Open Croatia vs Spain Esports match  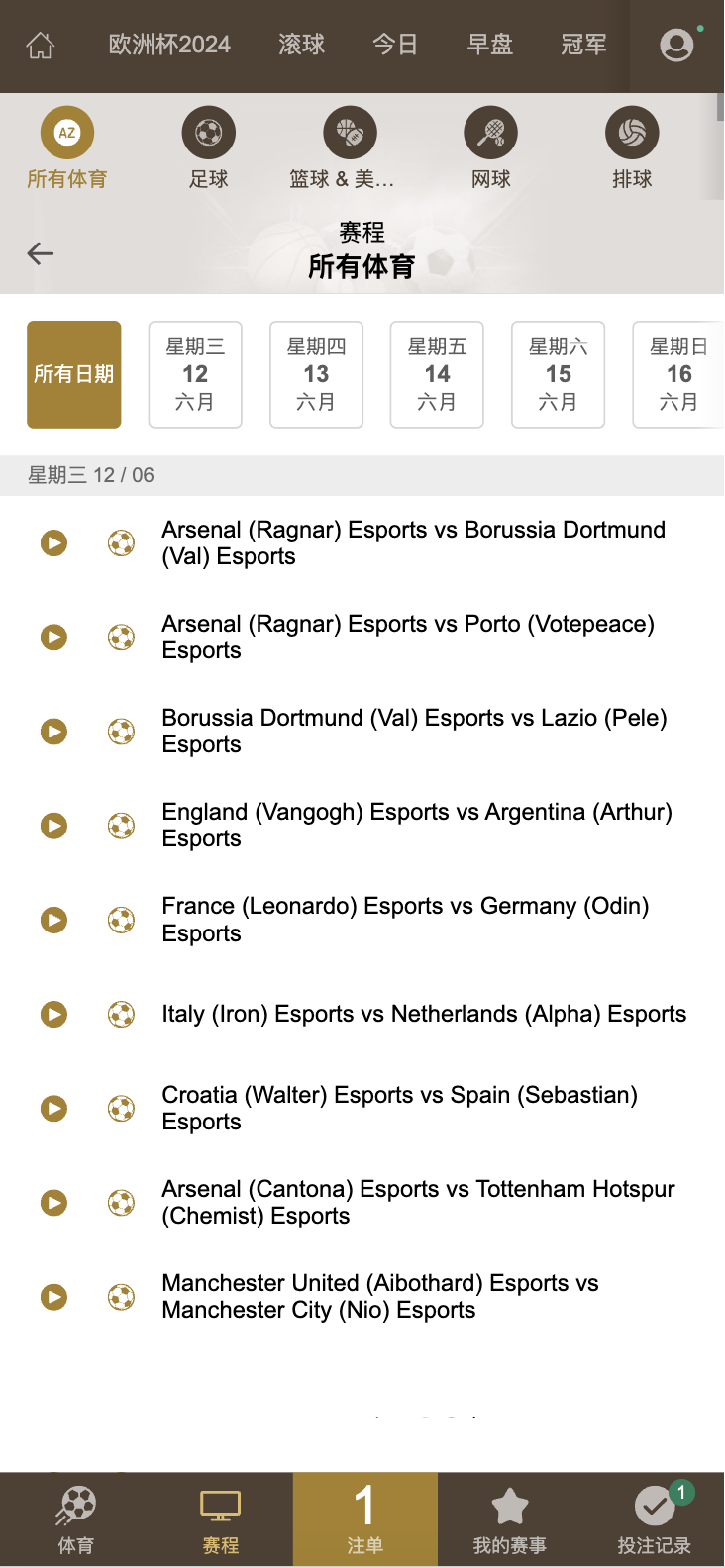click(399, 1108)
